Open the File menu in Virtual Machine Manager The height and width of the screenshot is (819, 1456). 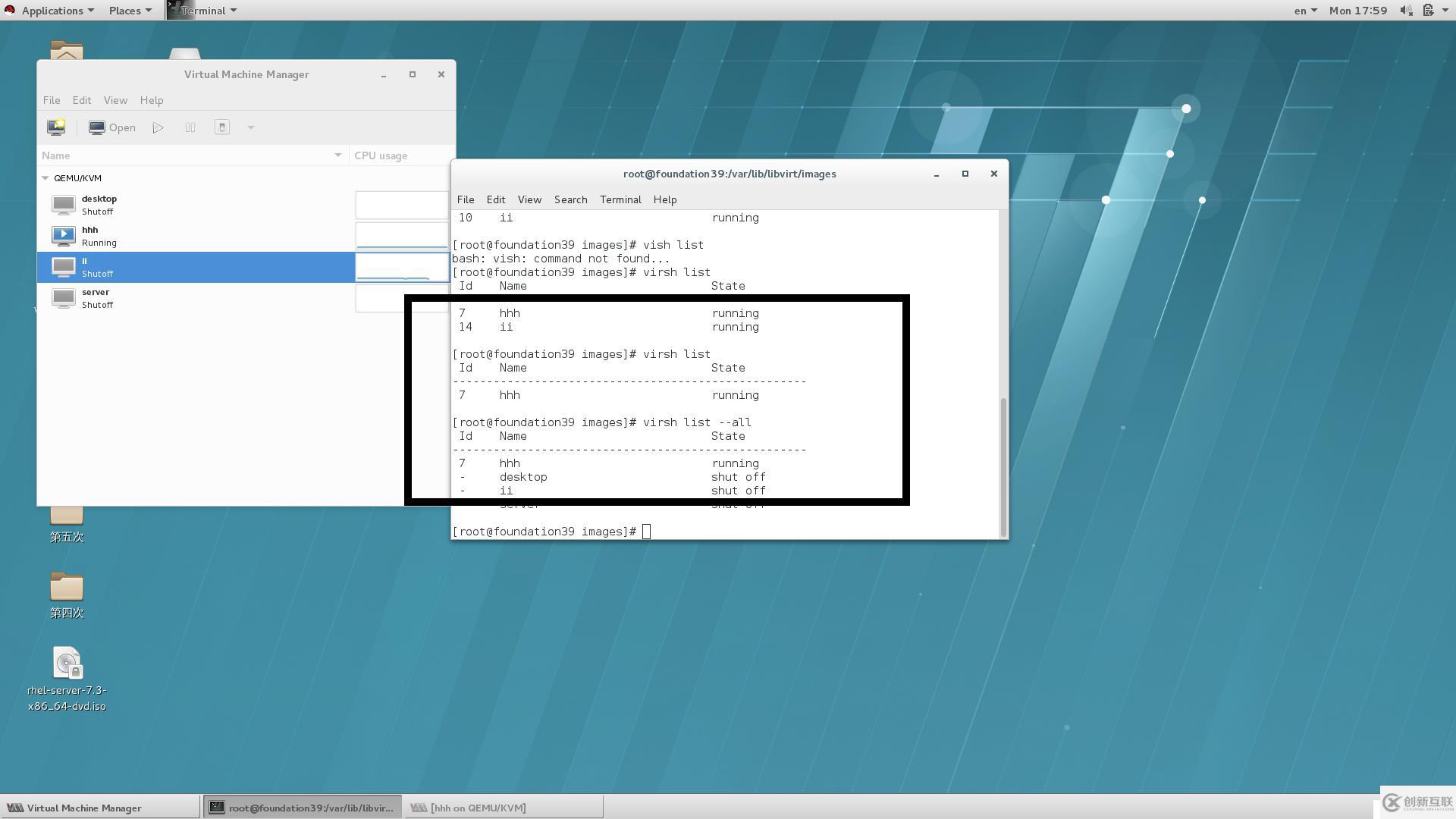click(x=50, y=100)
